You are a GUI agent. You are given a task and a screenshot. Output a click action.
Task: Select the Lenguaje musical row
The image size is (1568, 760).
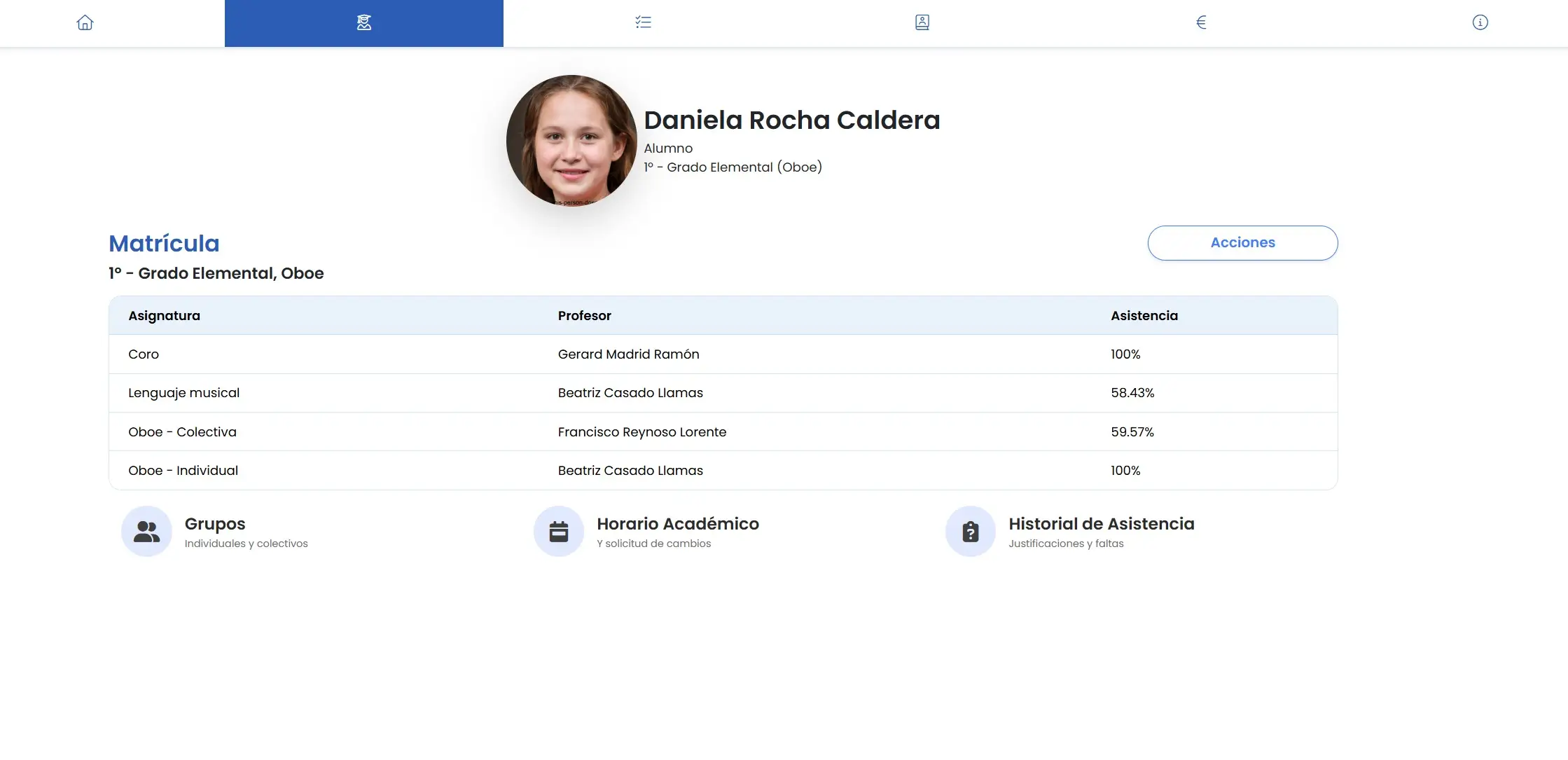tap(183, 392)
